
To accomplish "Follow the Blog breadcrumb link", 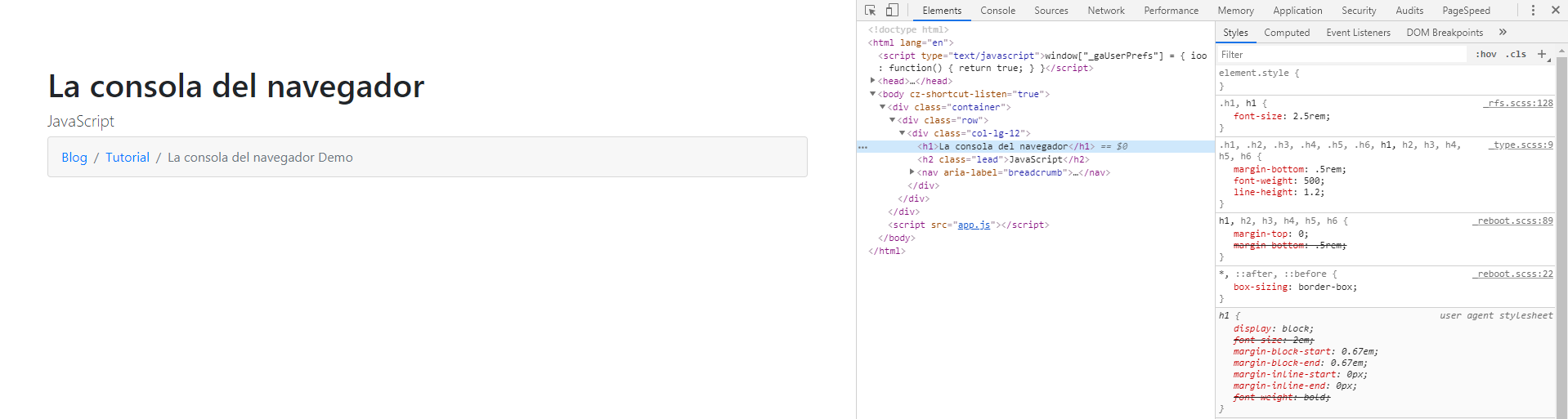I will [74, 158].
